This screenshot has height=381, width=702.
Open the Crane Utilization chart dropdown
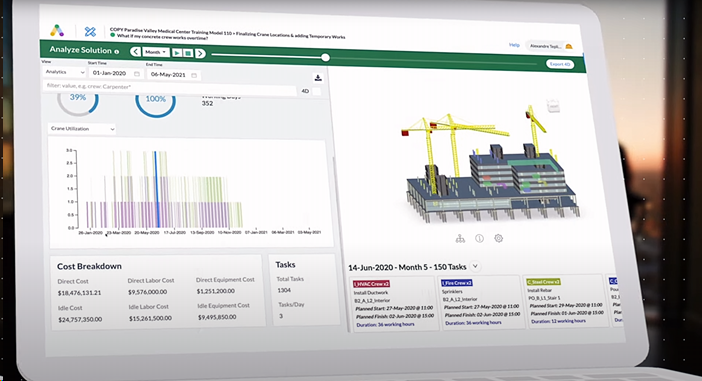click(x=82, y=128)
